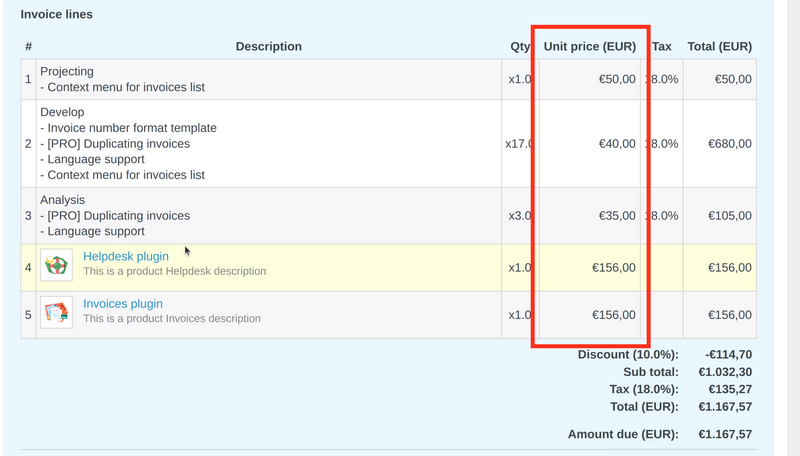
Task: Click the discount amount -€114,70
Action: point(727,355)
